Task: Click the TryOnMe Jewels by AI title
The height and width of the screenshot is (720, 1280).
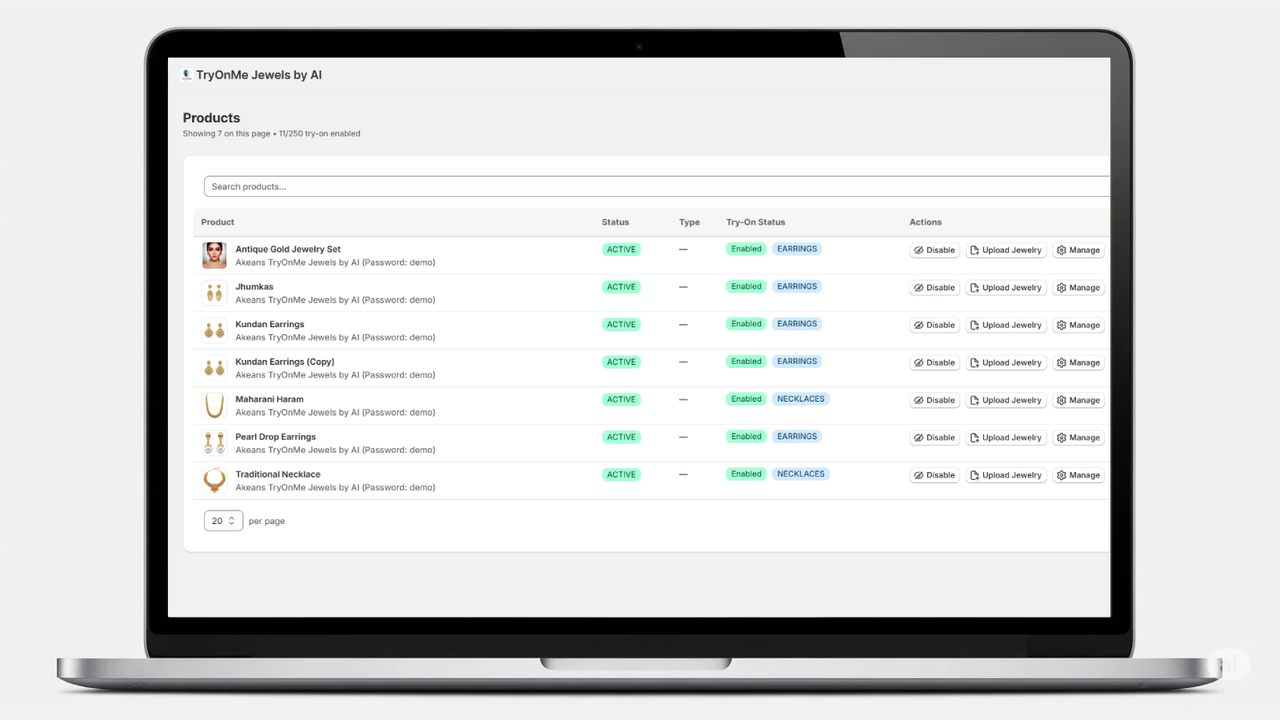Action: tap(259, 75)
